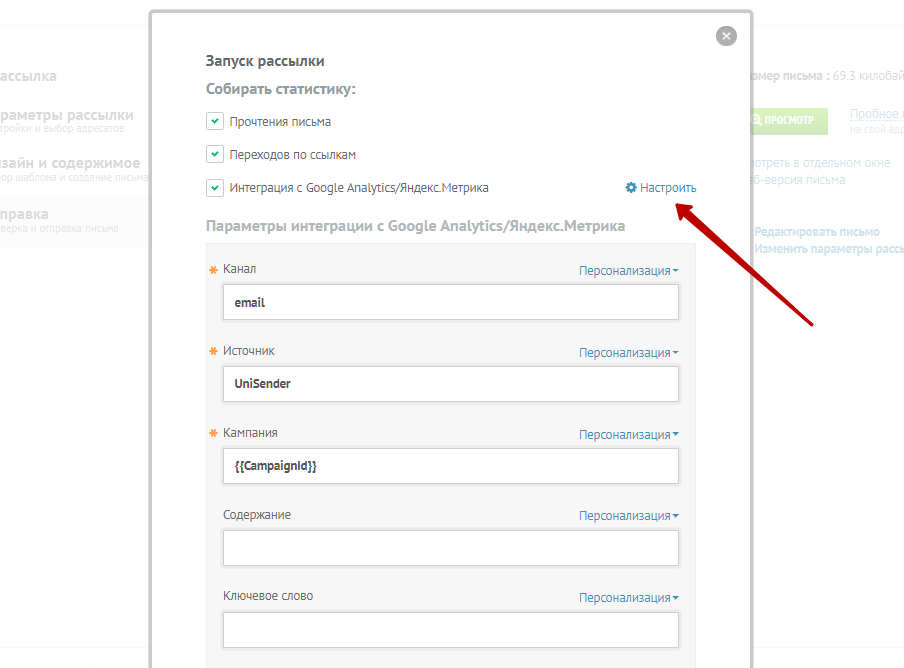Click the ПРОСМОТР button in the background page
Image resolution: width=904 pixels, height=668 pixels.
coord(789,120)
